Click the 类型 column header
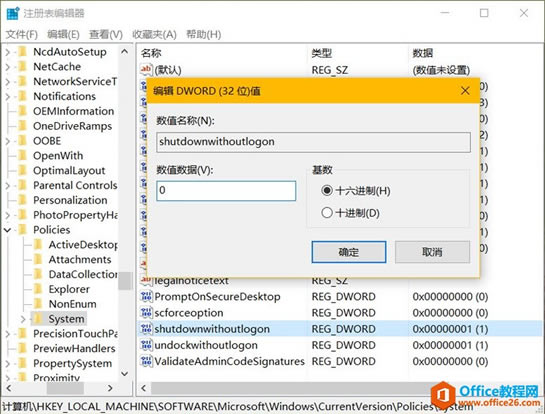Image resolution: width=545 pixels, height=414 pixels. 322,53
